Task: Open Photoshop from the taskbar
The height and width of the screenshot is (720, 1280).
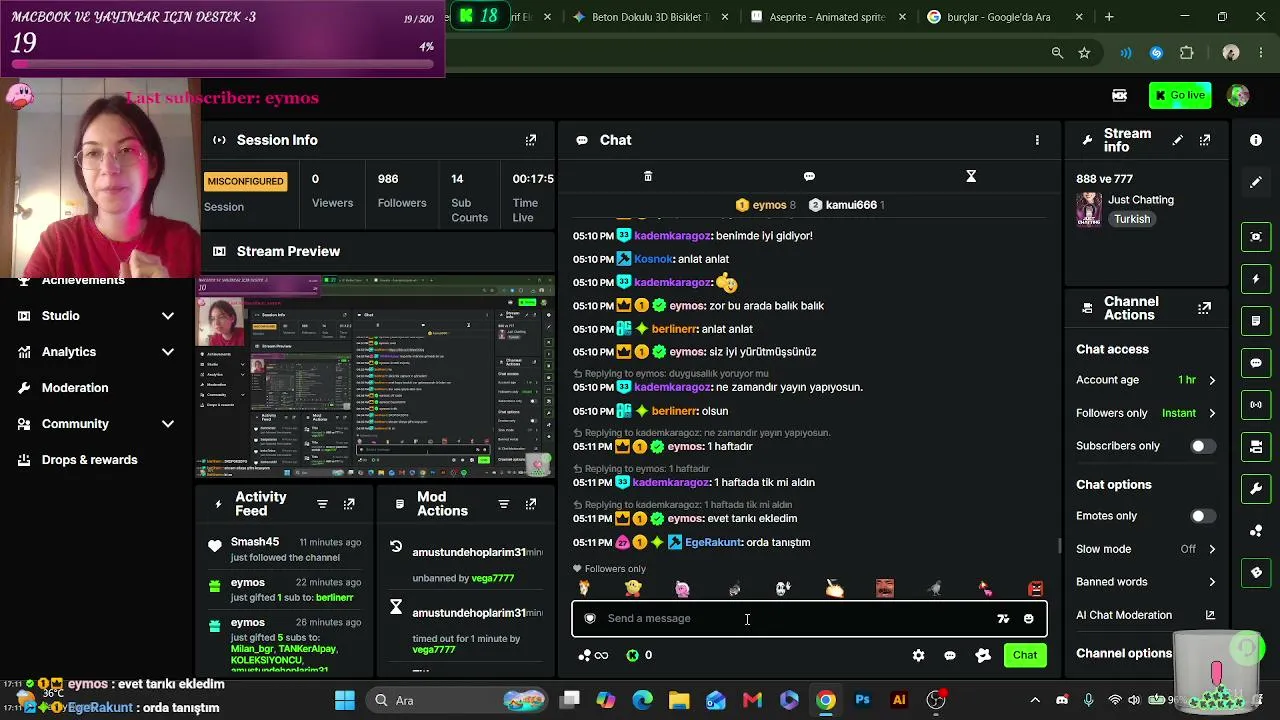Action: click(x=863, y=700)
